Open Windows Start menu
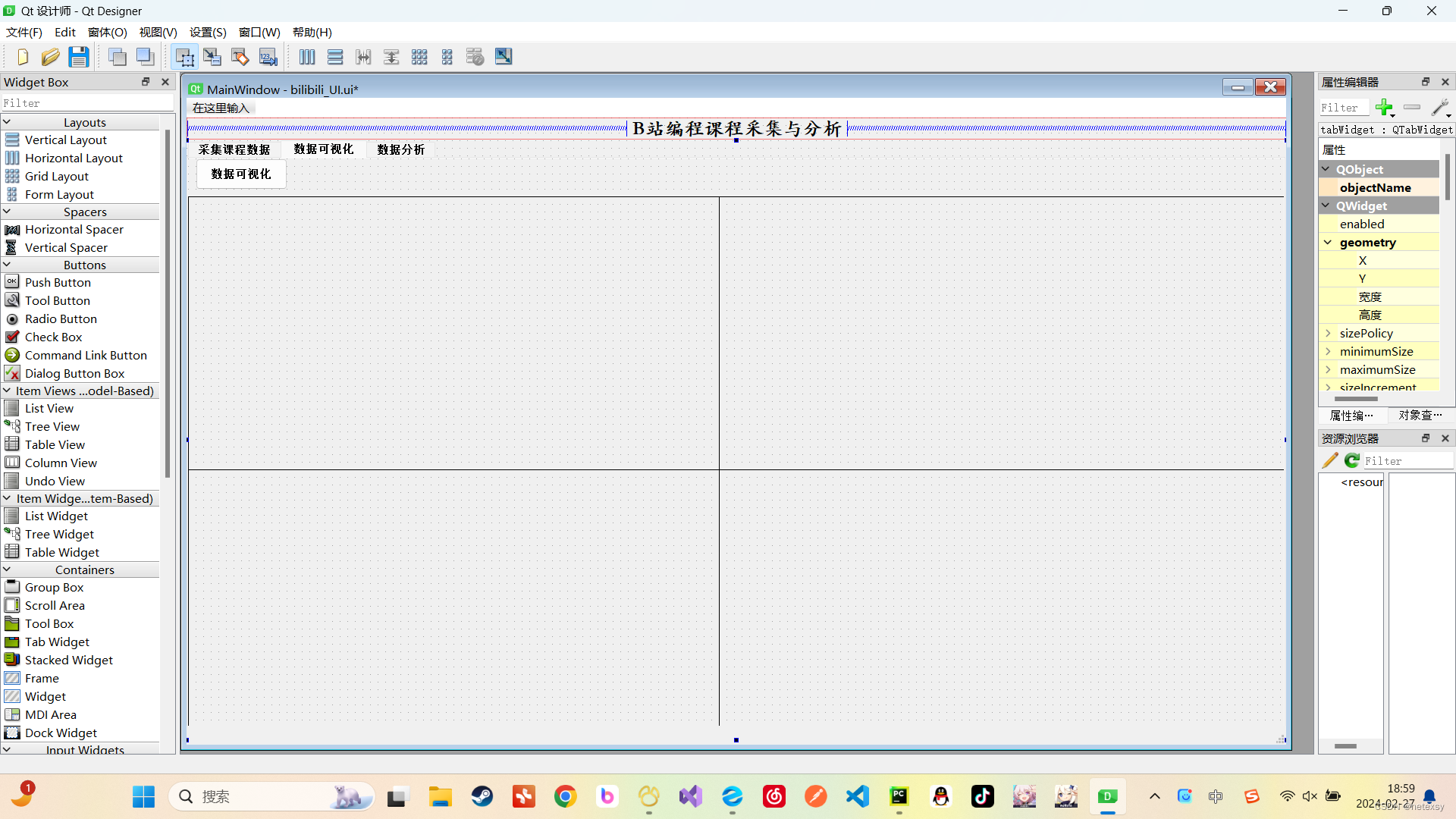 pyautogui.click(x=143, y=796)
